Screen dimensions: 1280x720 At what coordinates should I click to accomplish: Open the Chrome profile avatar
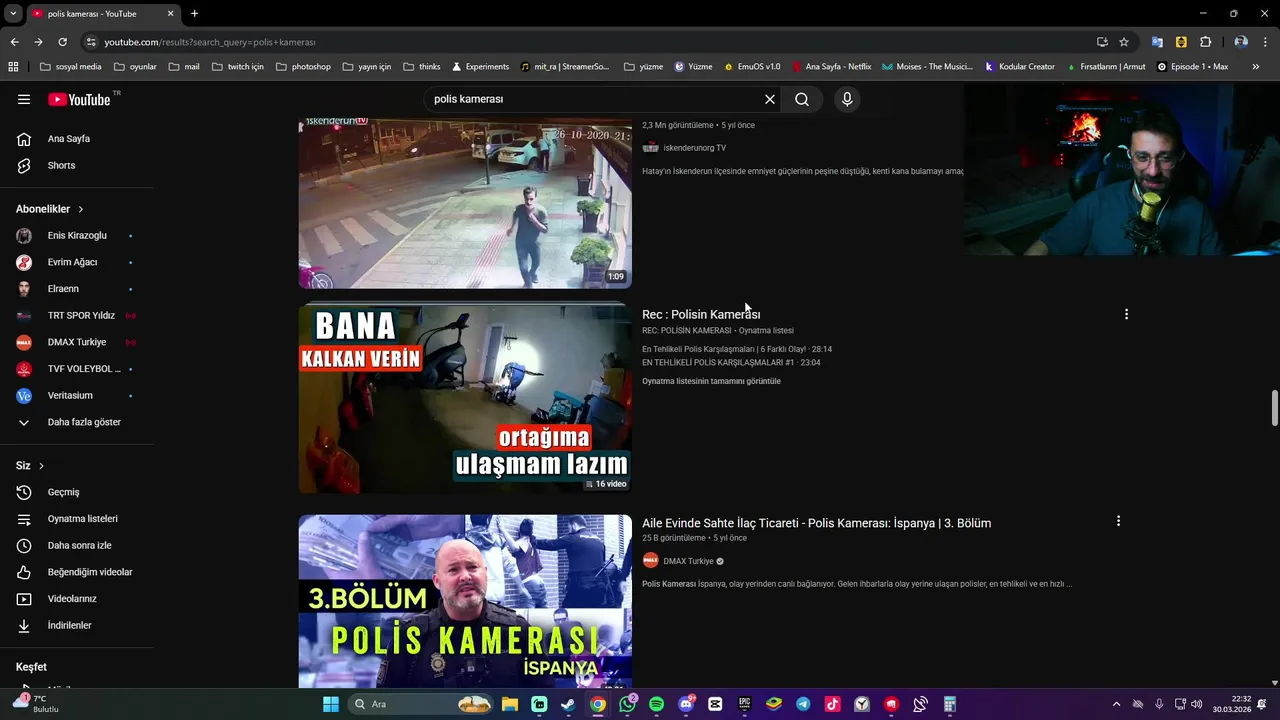pos(1241,42)
